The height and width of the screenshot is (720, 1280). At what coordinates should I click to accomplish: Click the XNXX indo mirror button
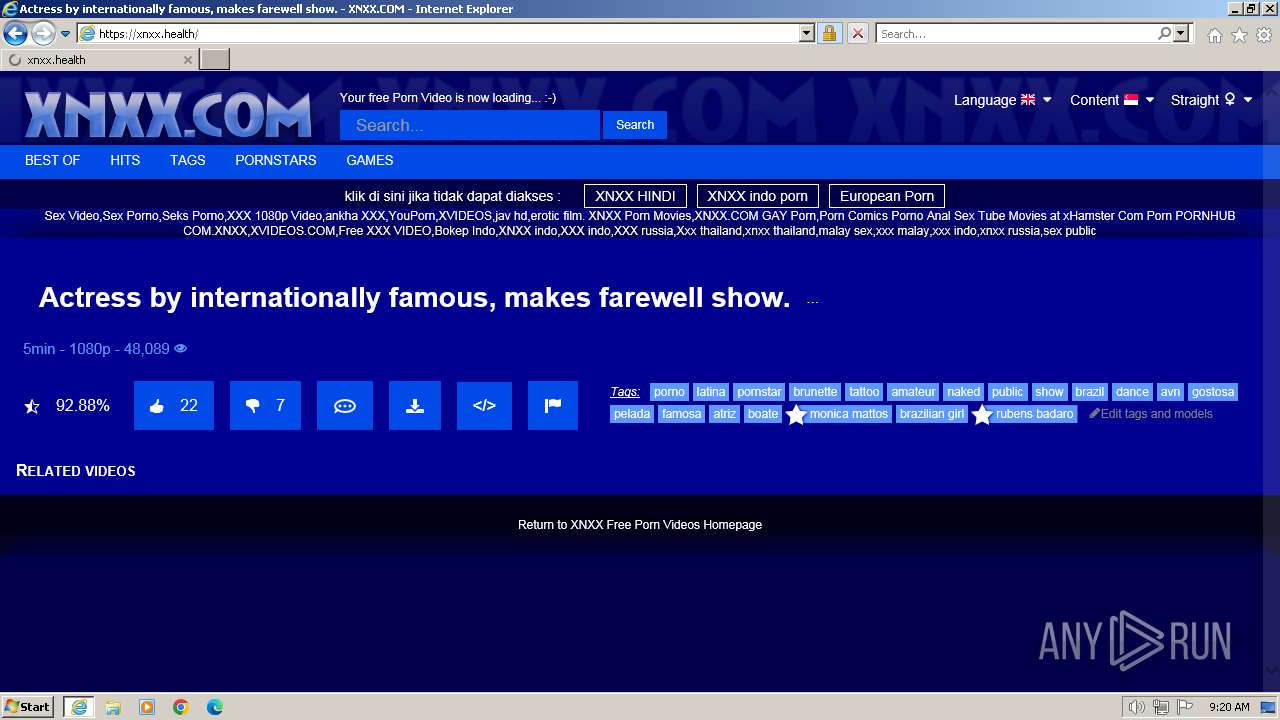click(757, 196)
